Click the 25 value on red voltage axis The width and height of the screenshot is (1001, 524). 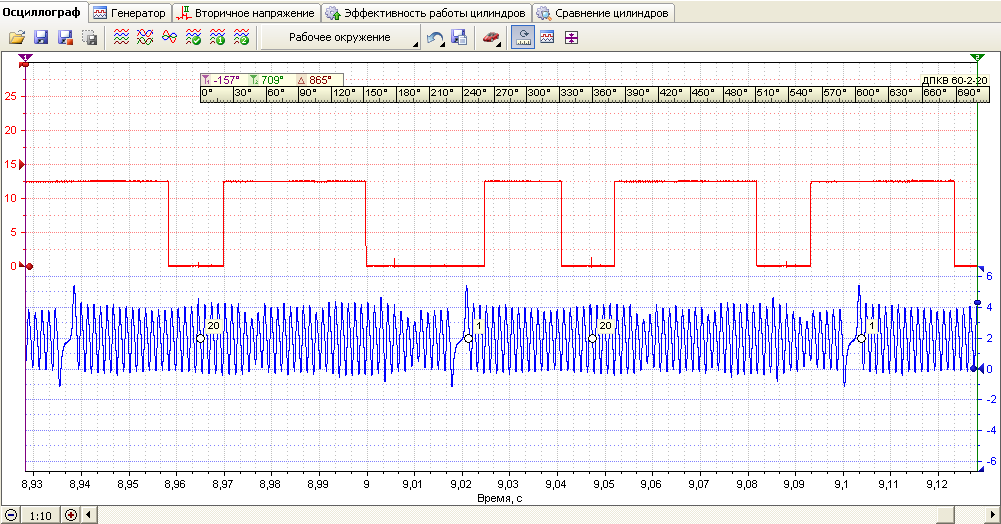point(10,96)
